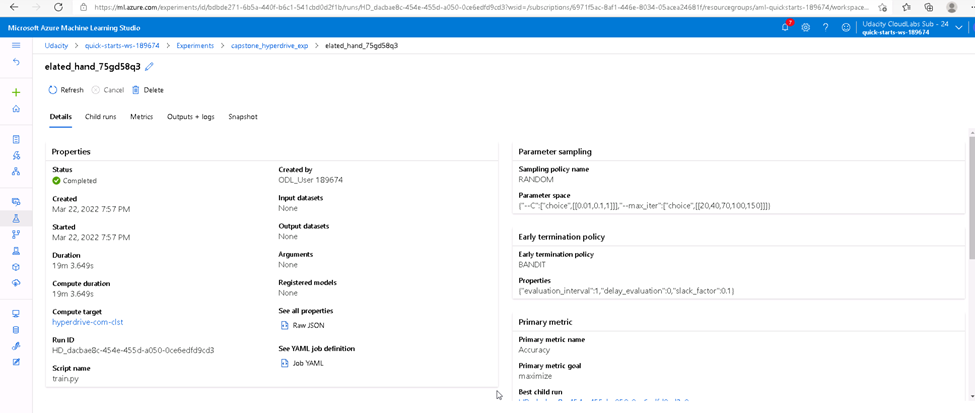Select the highlighted Experiments flask icon
Screen dimensions: 975x413
tap(16, 218)
